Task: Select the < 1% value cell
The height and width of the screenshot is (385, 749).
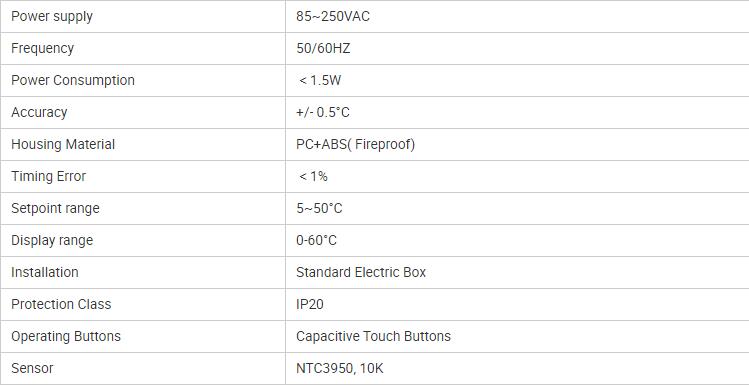Action: [517, 176]
